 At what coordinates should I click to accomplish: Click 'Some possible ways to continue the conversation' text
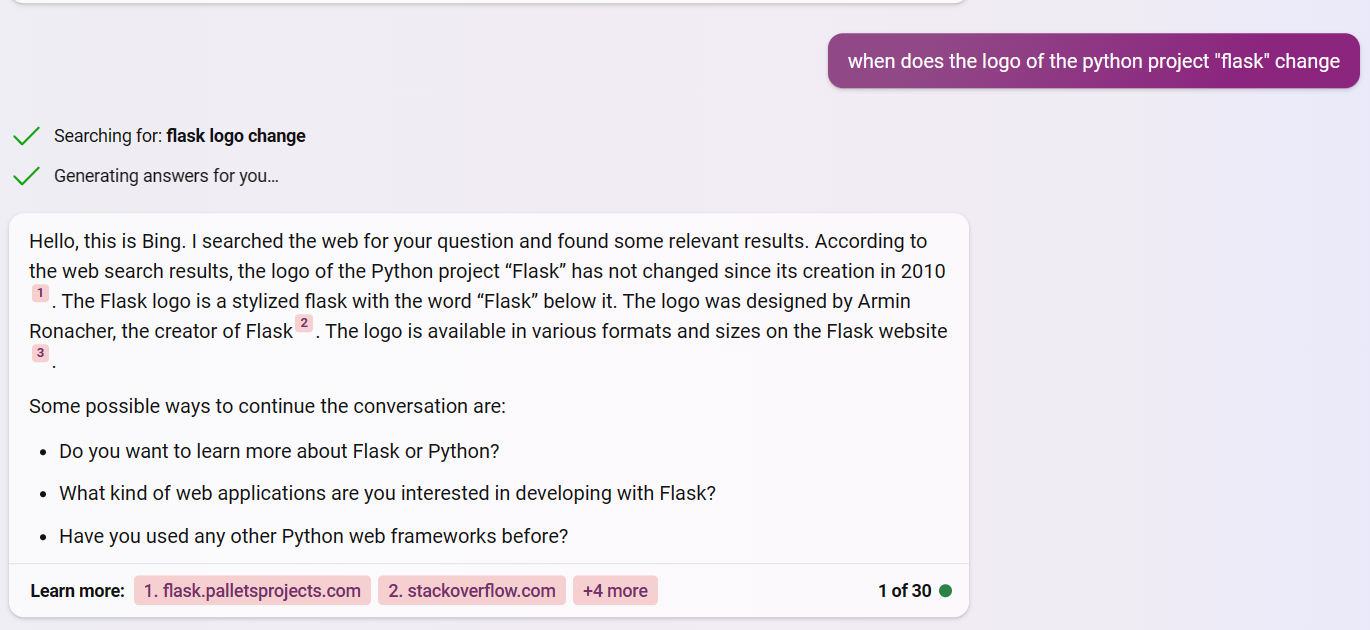pos(267,406)
